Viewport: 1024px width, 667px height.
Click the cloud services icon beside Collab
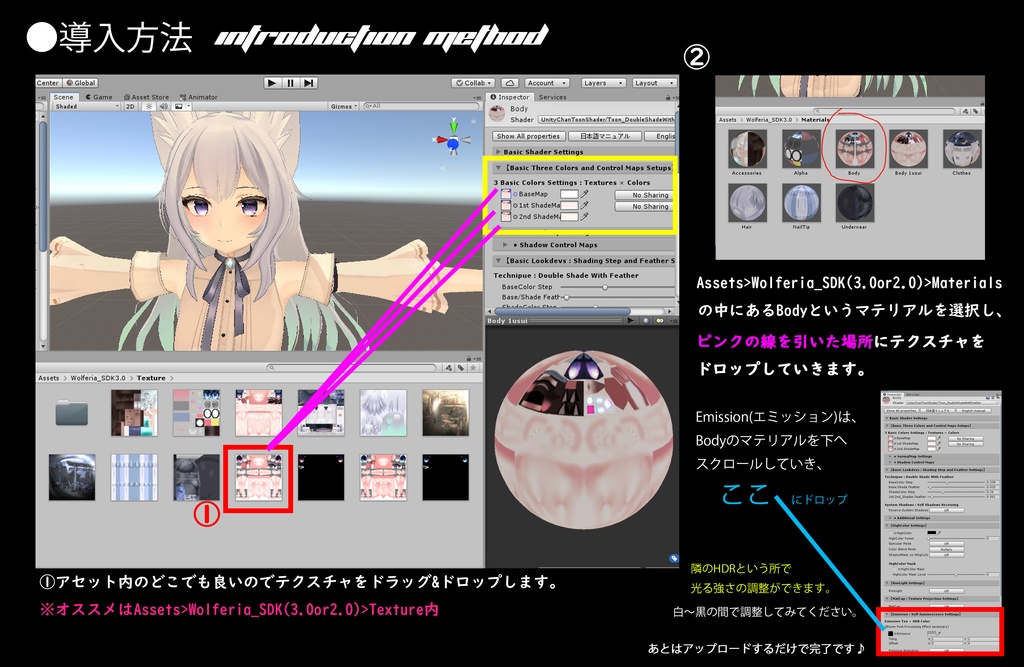click(510, 83)
